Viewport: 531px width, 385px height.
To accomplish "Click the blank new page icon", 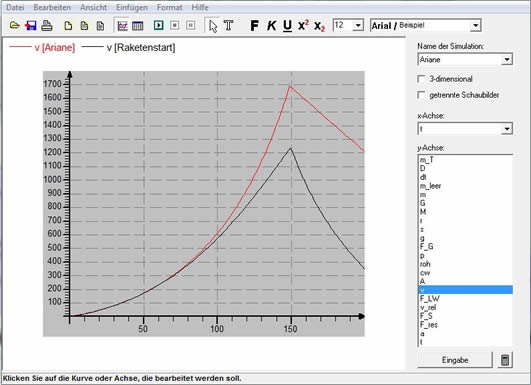I will click(x=68, y=26).
